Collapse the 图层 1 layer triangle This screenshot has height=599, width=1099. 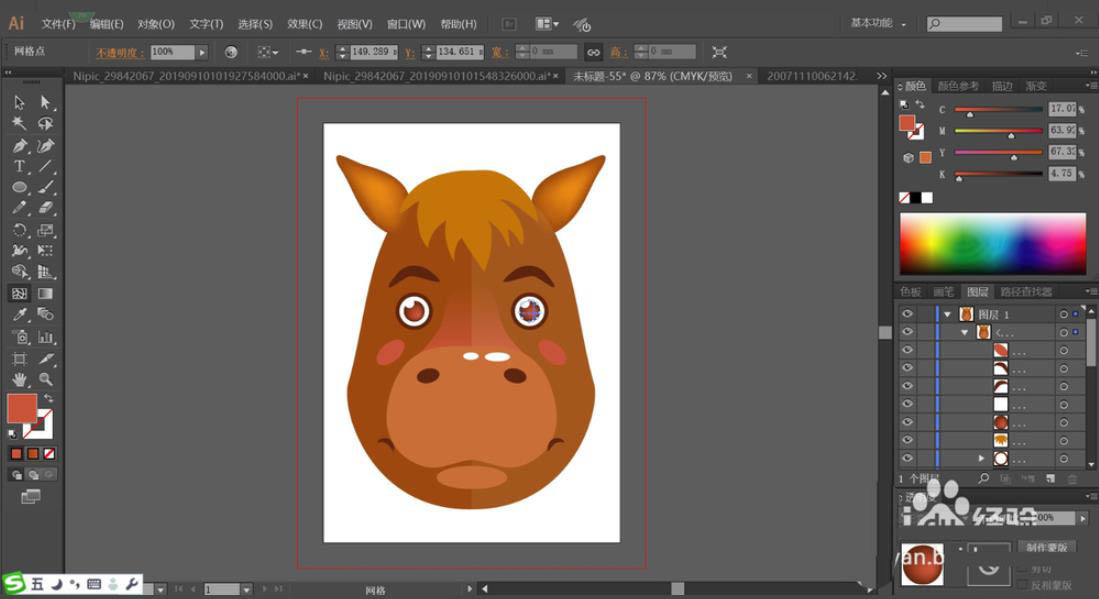948,315
